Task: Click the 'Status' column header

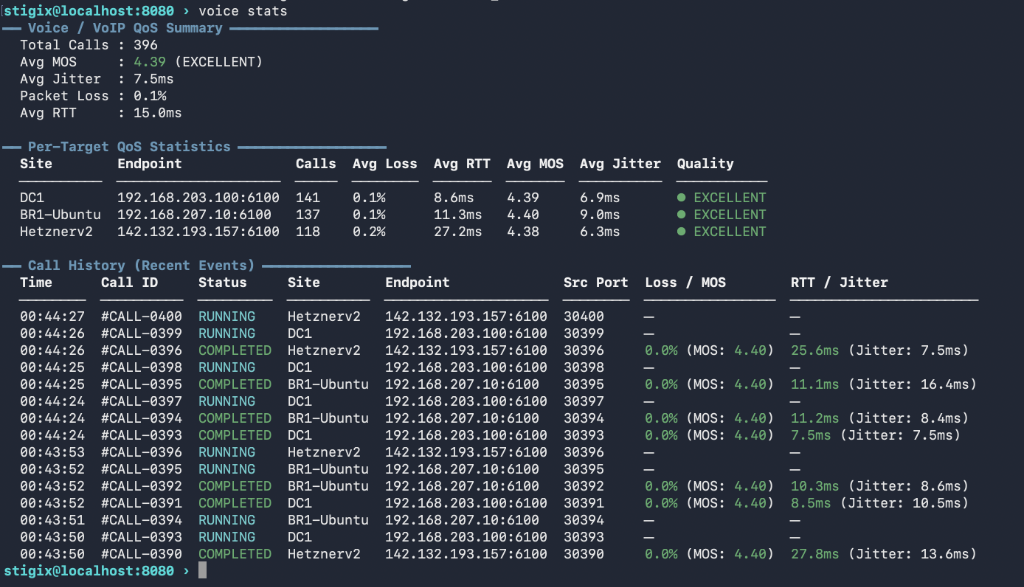Action: 223,283
